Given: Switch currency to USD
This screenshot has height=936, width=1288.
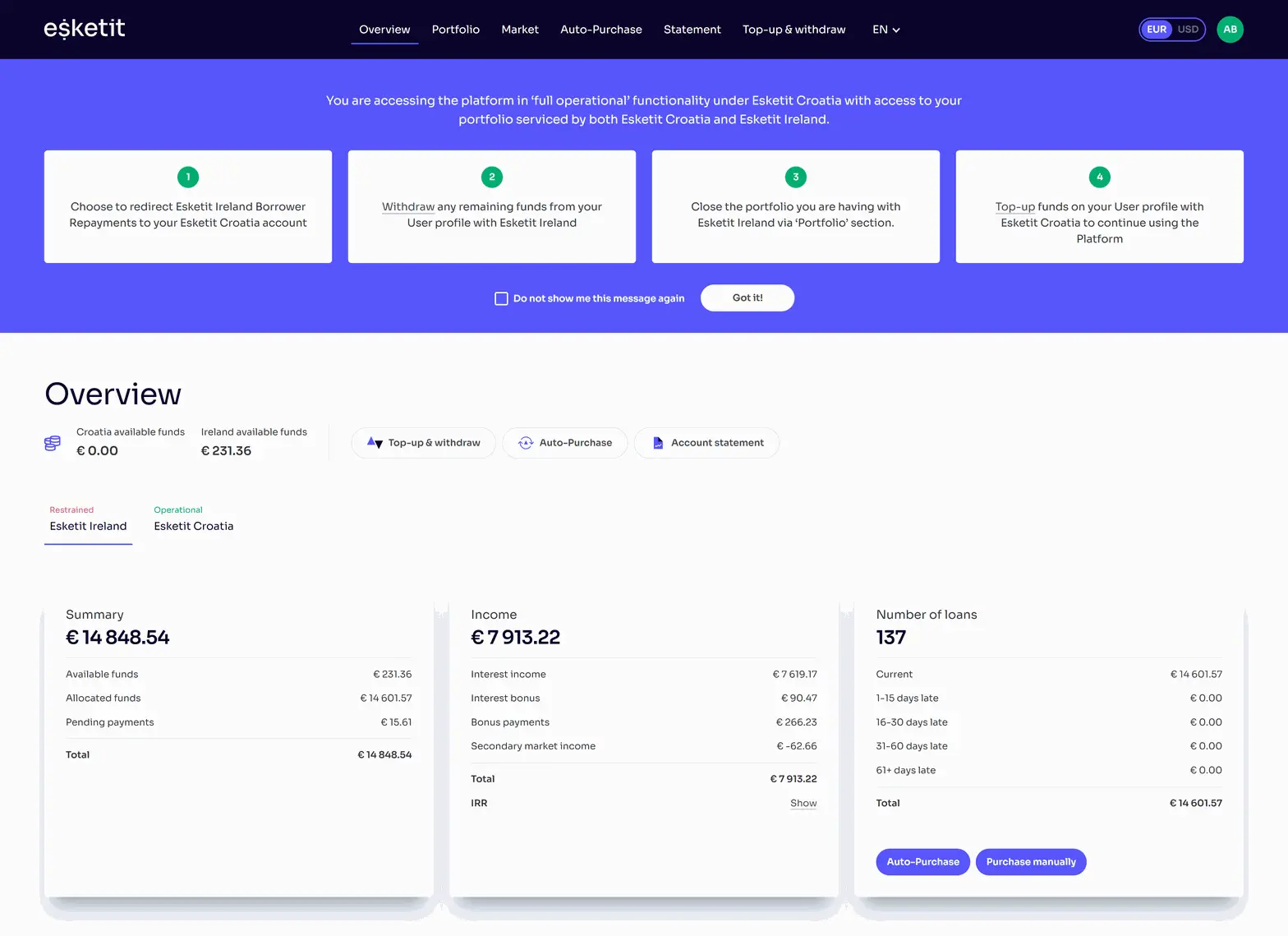Looking at the screenshot, I should point(1188,30).
